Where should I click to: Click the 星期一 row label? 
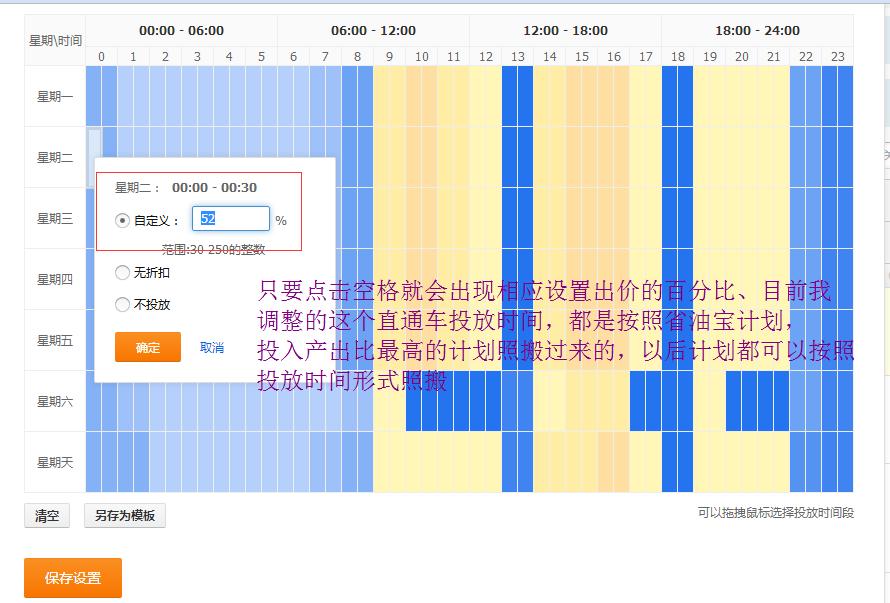tap(55, 97)
